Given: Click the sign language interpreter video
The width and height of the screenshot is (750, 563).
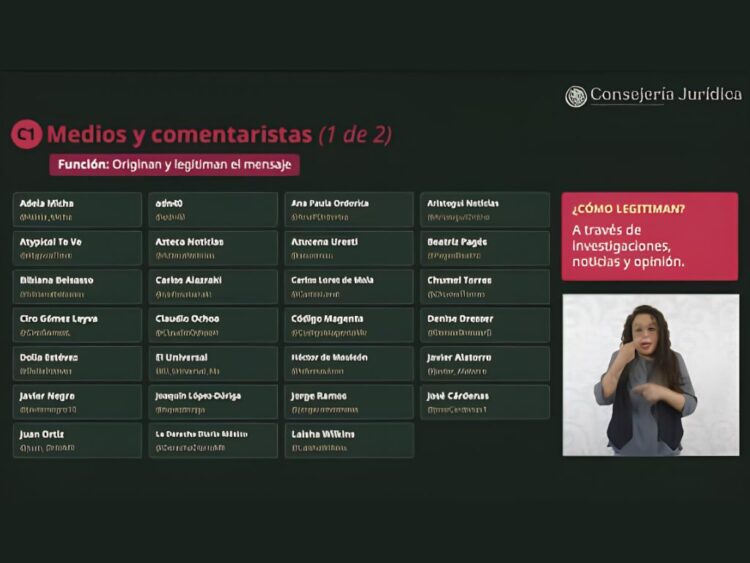Looking at the screenshot, I should tap(651, 375).
